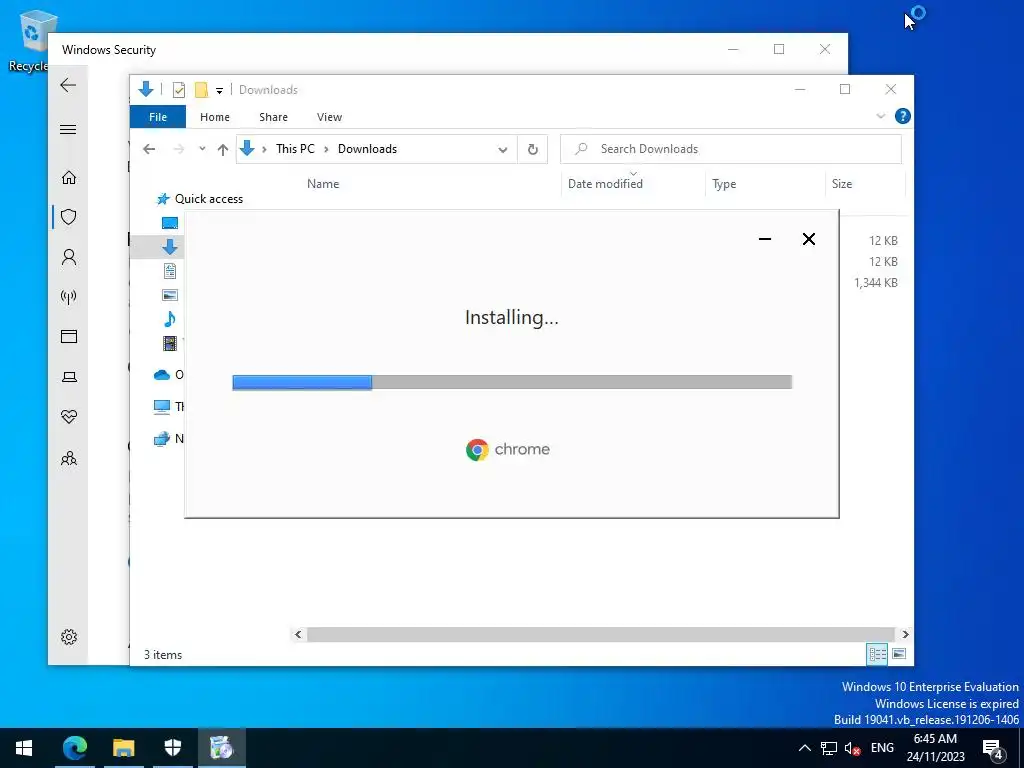Click Downloads in address breadcrumb

[367, 149]
